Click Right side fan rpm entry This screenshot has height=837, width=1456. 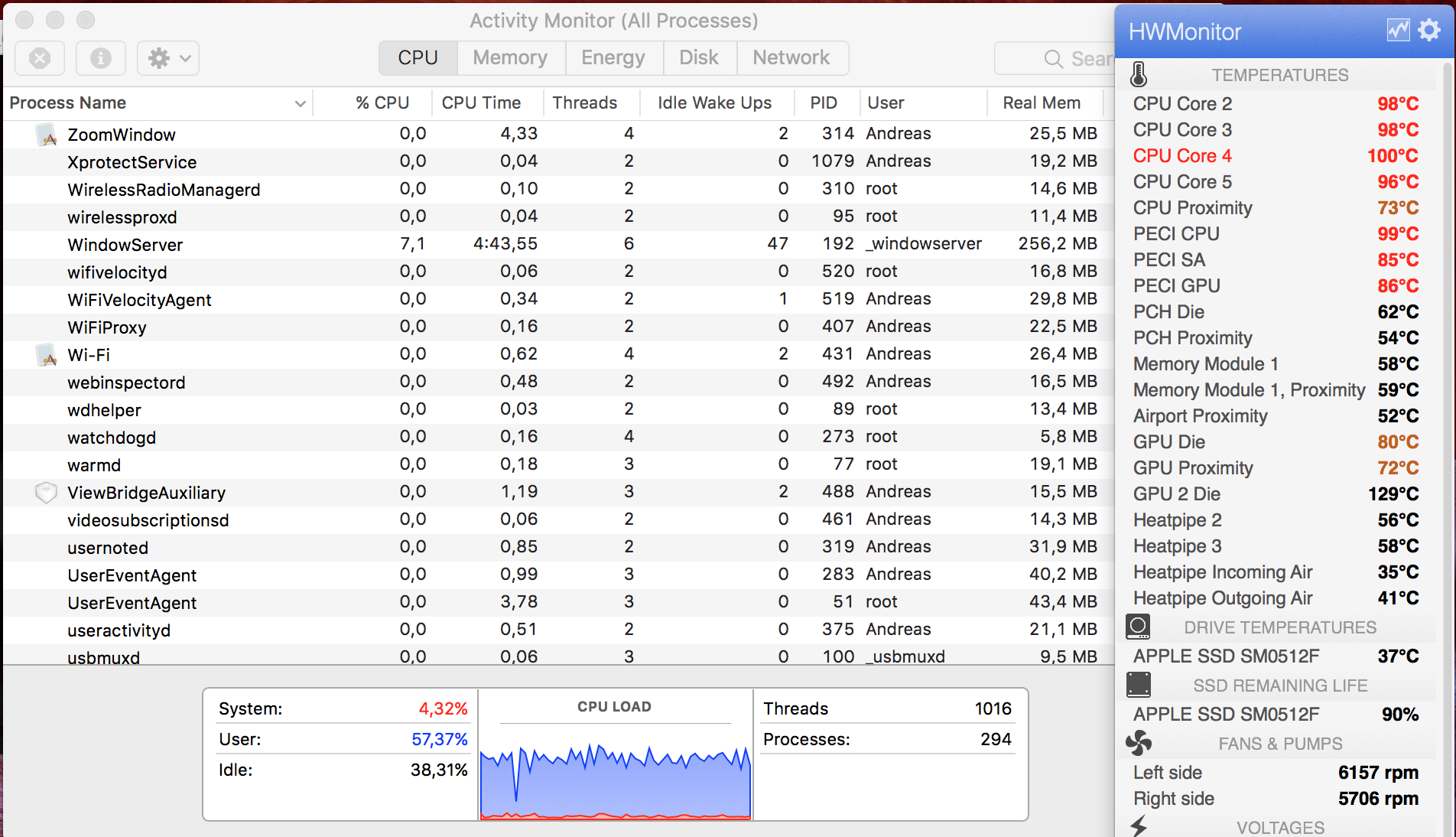click(1276, 799)
